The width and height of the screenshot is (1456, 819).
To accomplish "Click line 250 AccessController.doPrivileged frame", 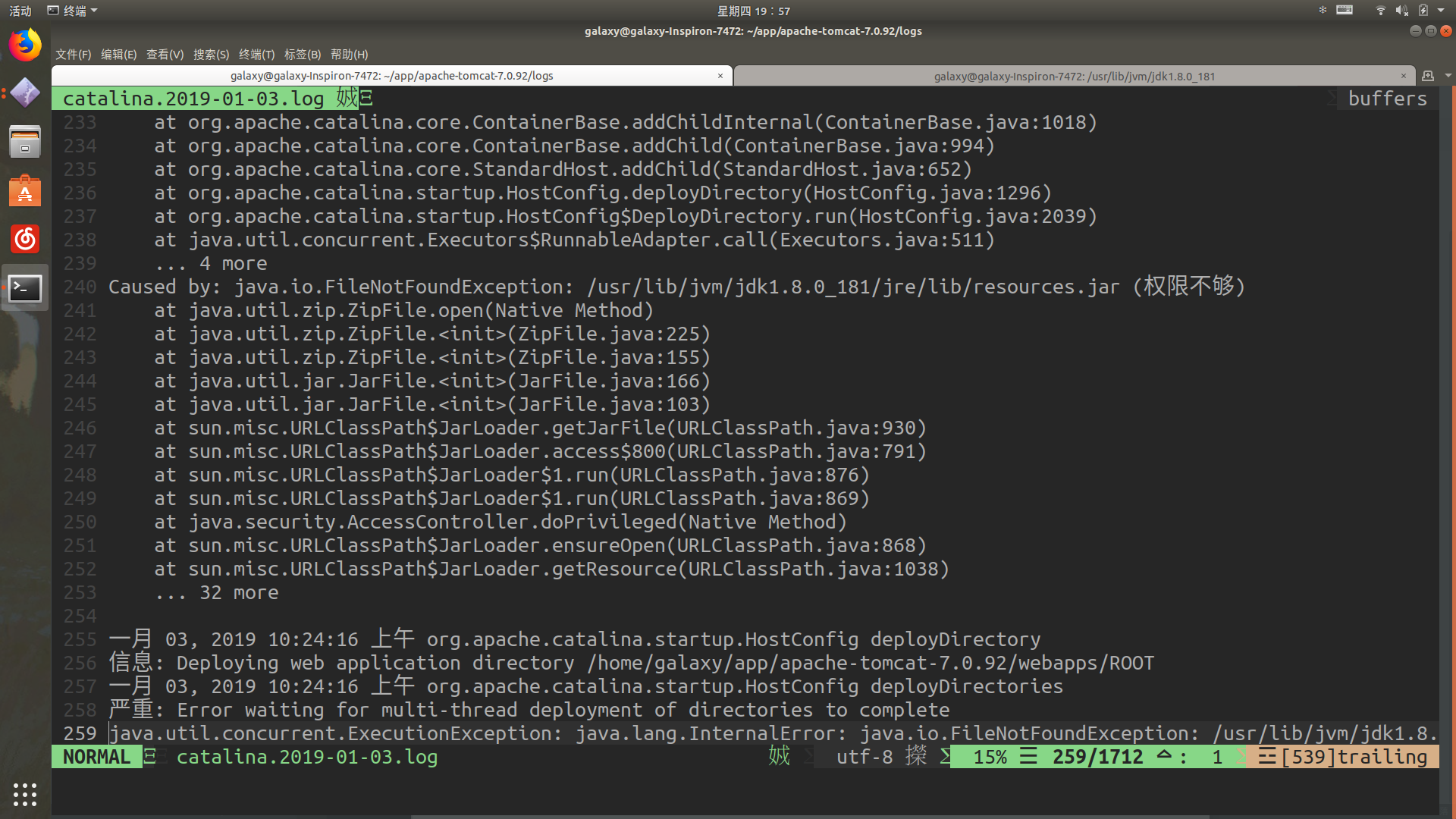I will pyautogui.click(x=500, y=522).
